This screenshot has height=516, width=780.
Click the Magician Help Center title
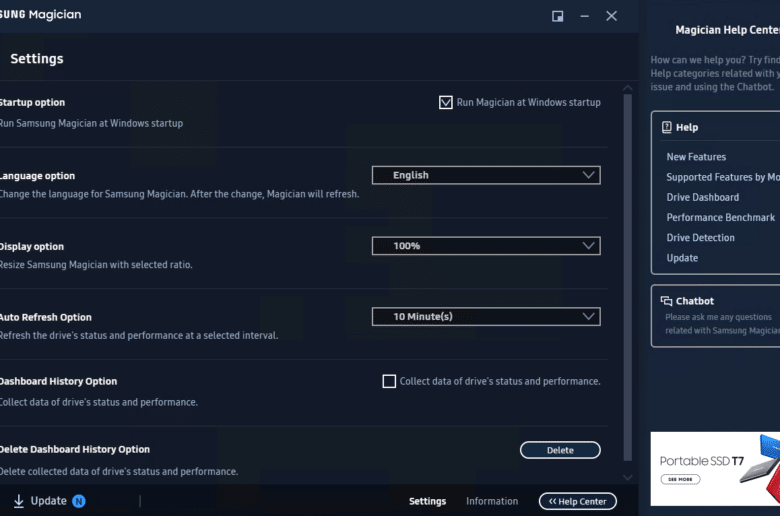[727, 30]
